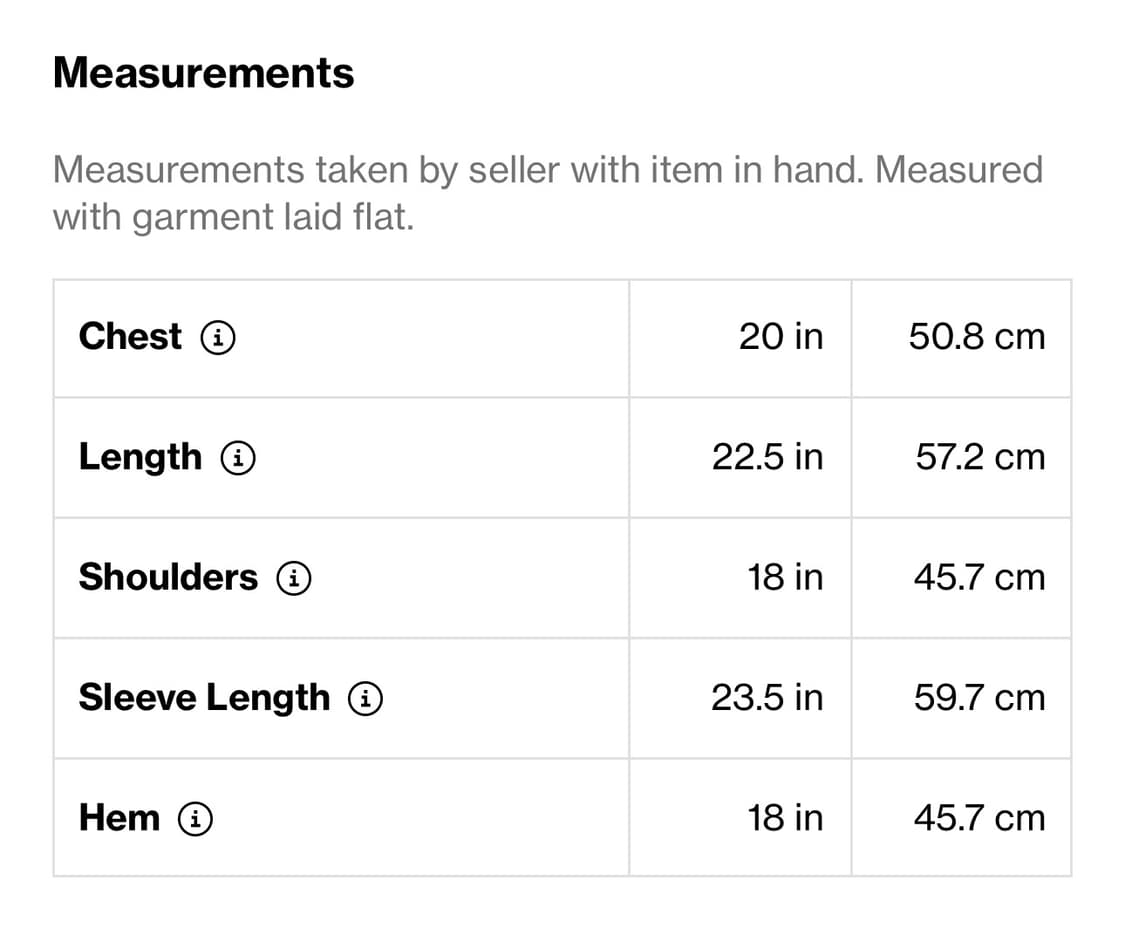Screen dimensions: 1125x936
Task: Tap the info icon beside Shoulders
Action: [293, 578]
